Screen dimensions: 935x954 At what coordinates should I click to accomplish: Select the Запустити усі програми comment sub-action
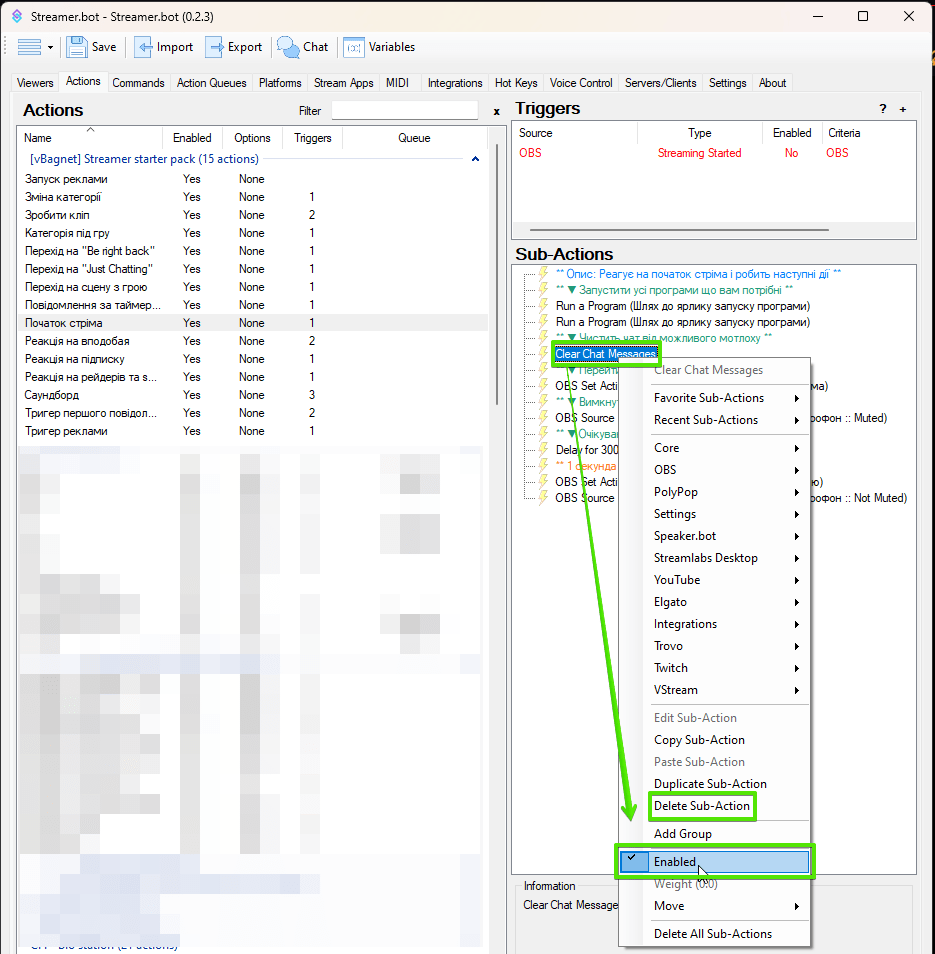pos(674,290)
